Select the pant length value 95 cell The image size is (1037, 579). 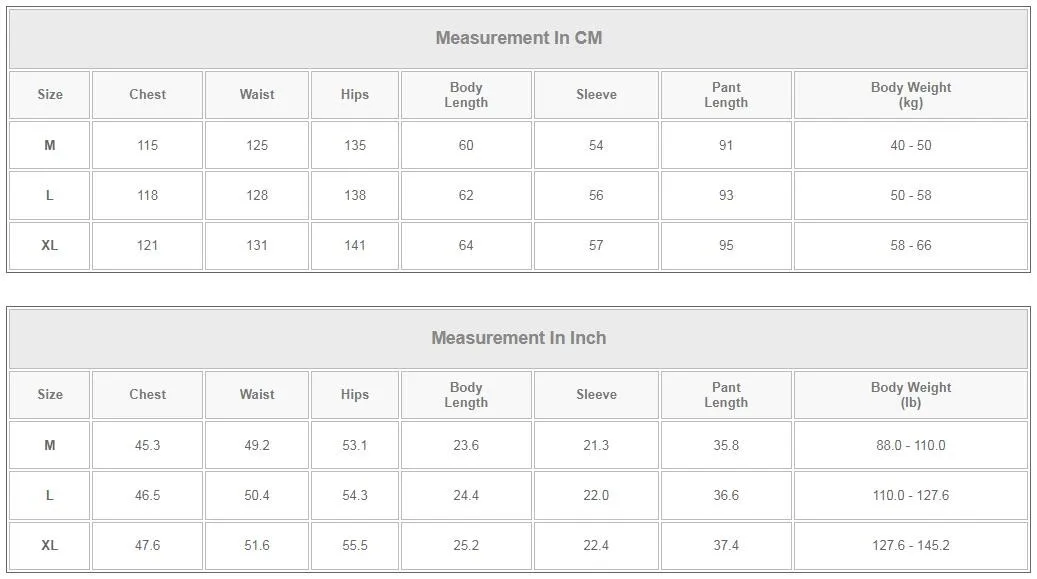pyautogui.click(x=726, y=245)
